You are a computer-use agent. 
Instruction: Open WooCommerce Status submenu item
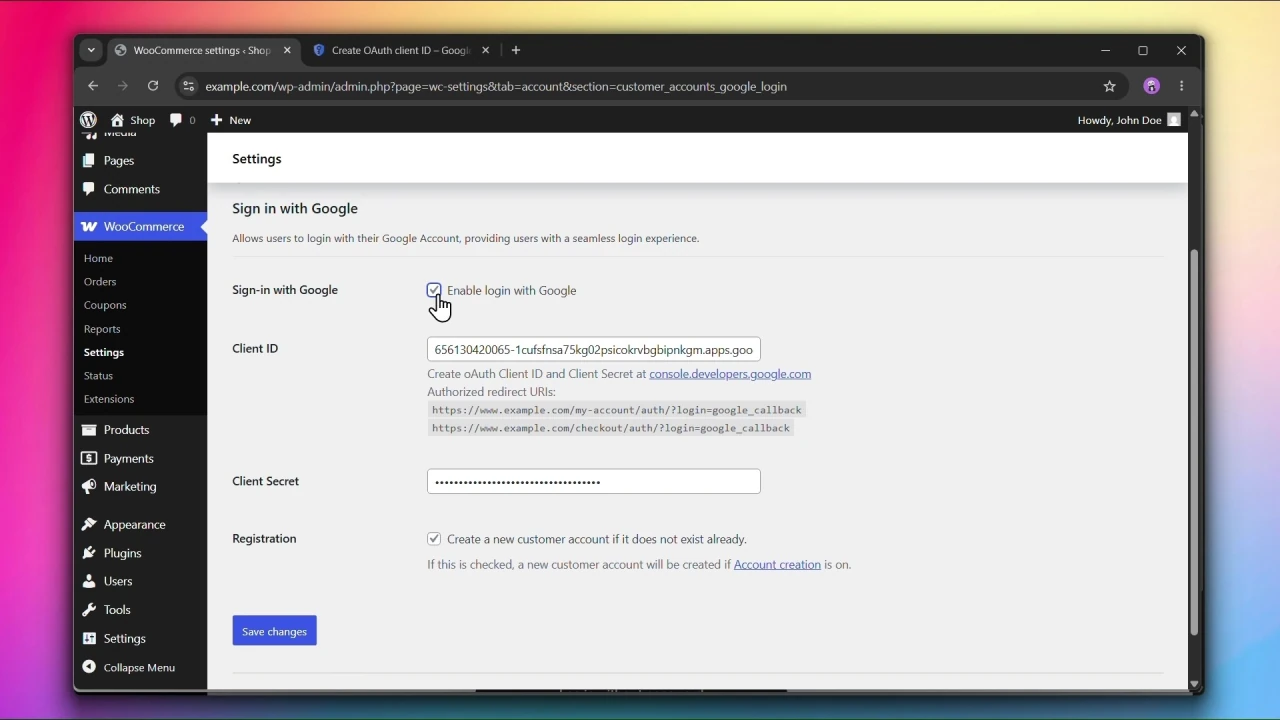(x=98, y=376)
